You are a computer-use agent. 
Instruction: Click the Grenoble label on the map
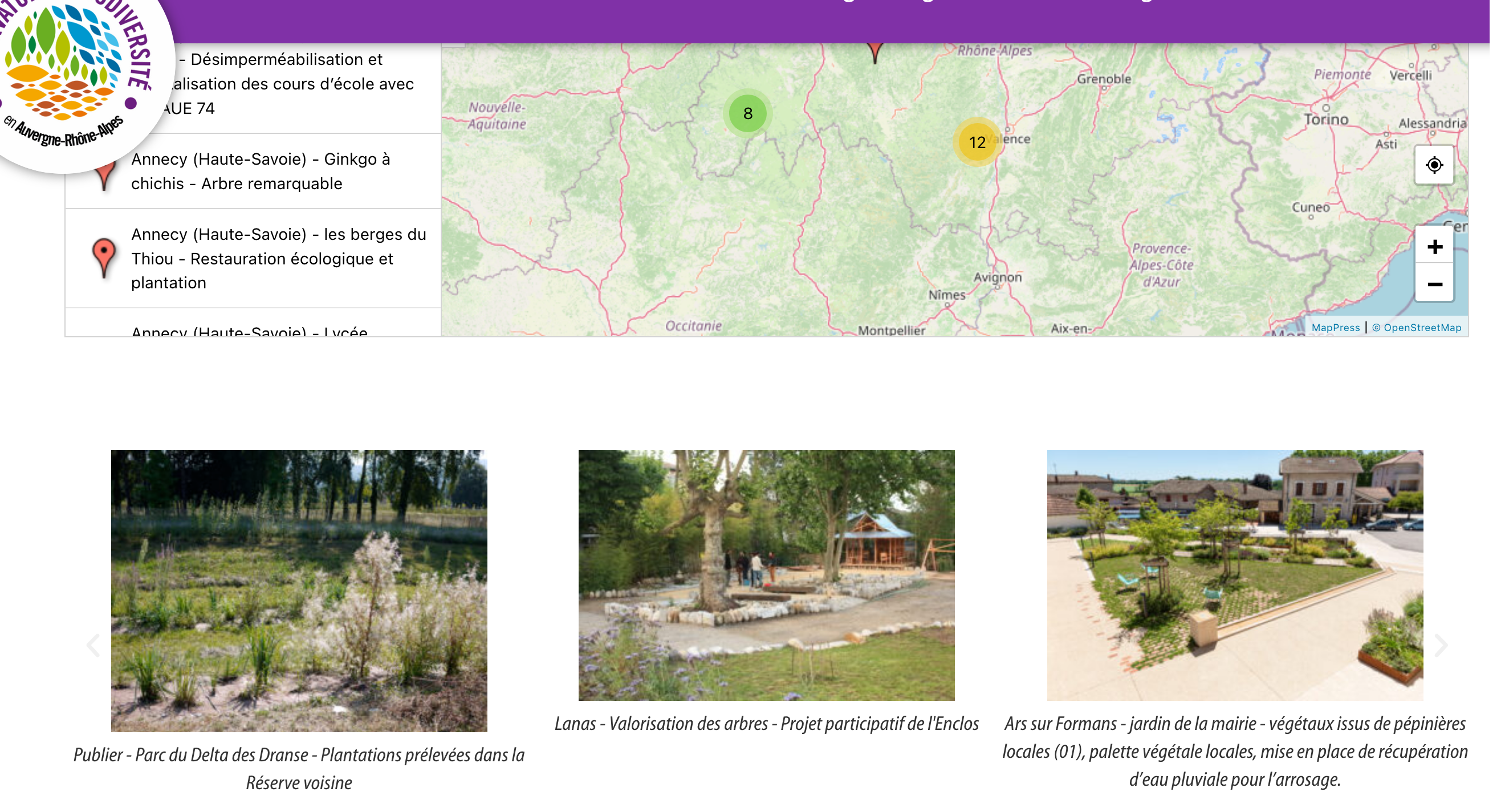click(x=1104, y=79)
